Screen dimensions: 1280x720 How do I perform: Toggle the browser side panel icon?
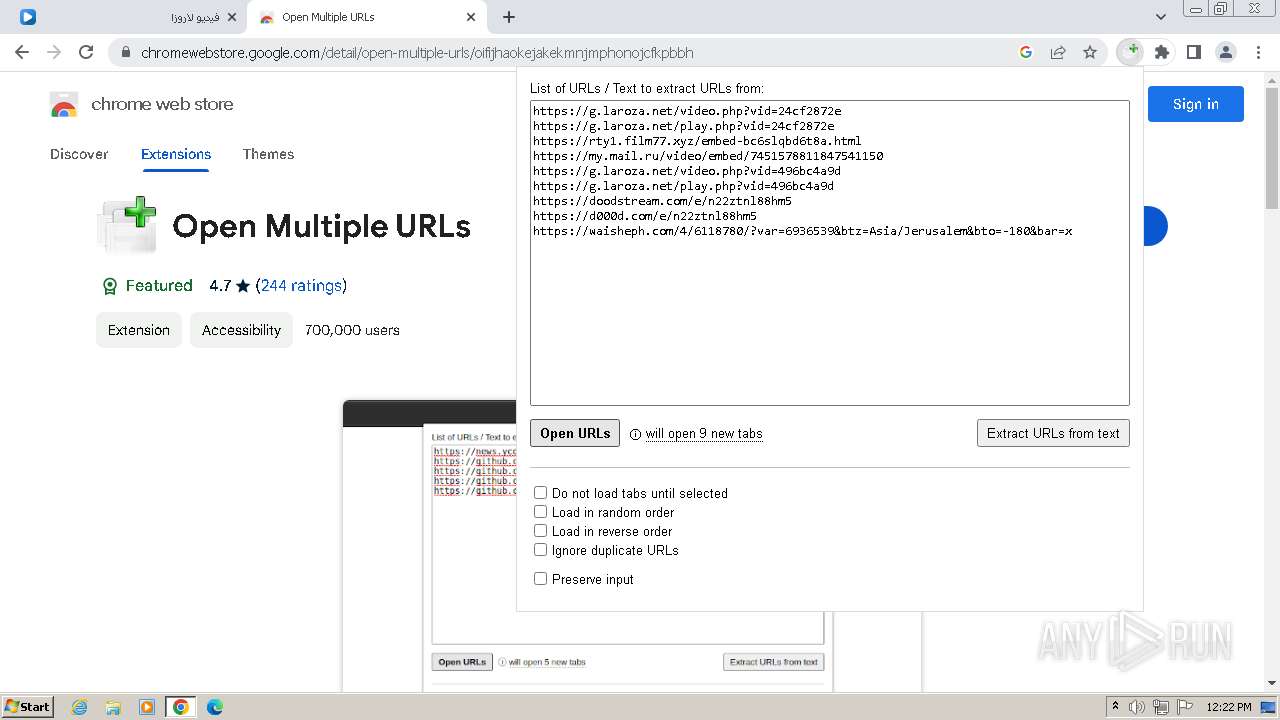click(x=1193, y=52)
